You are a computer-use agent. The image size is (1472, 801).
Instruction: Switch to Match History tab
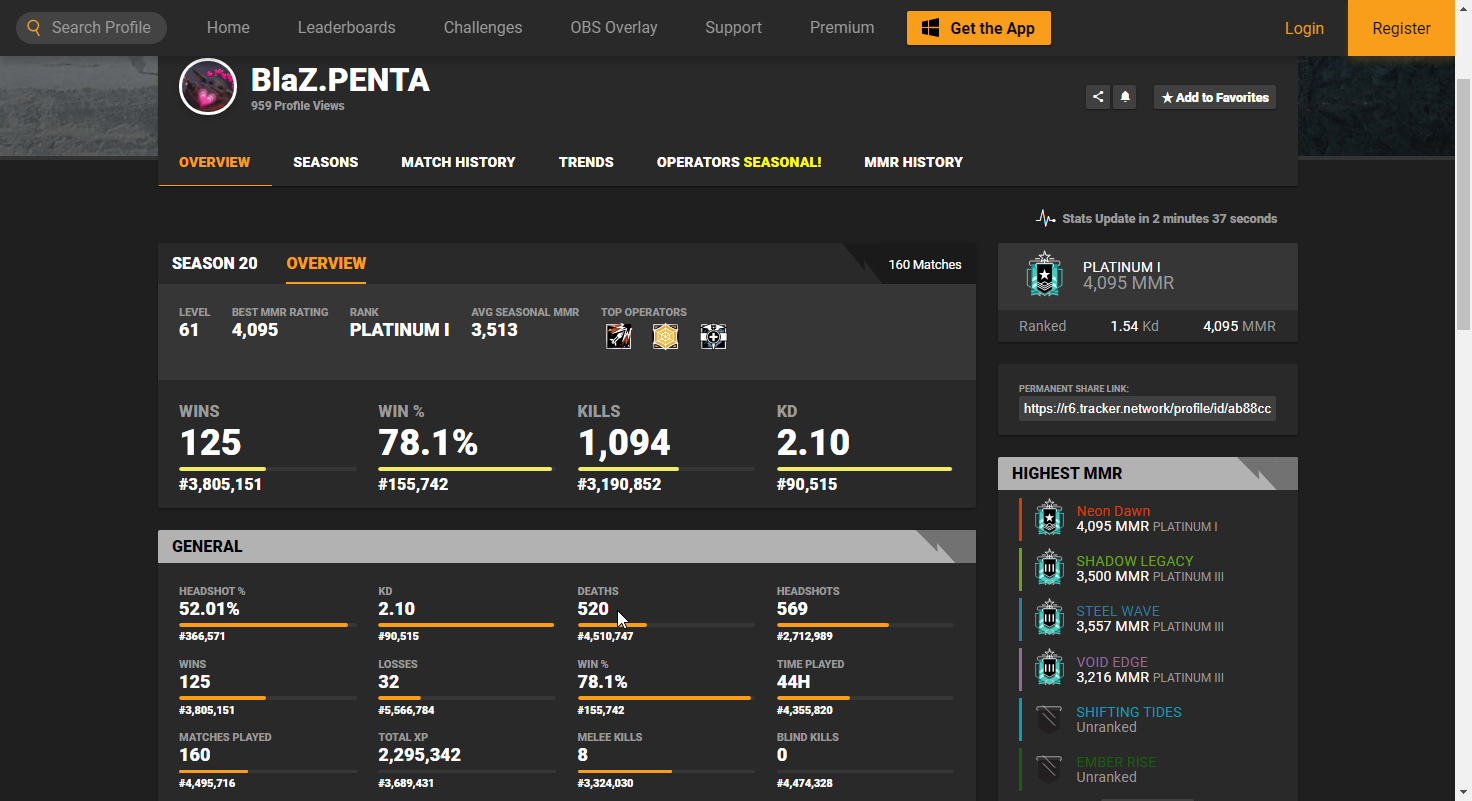(458, 162)
